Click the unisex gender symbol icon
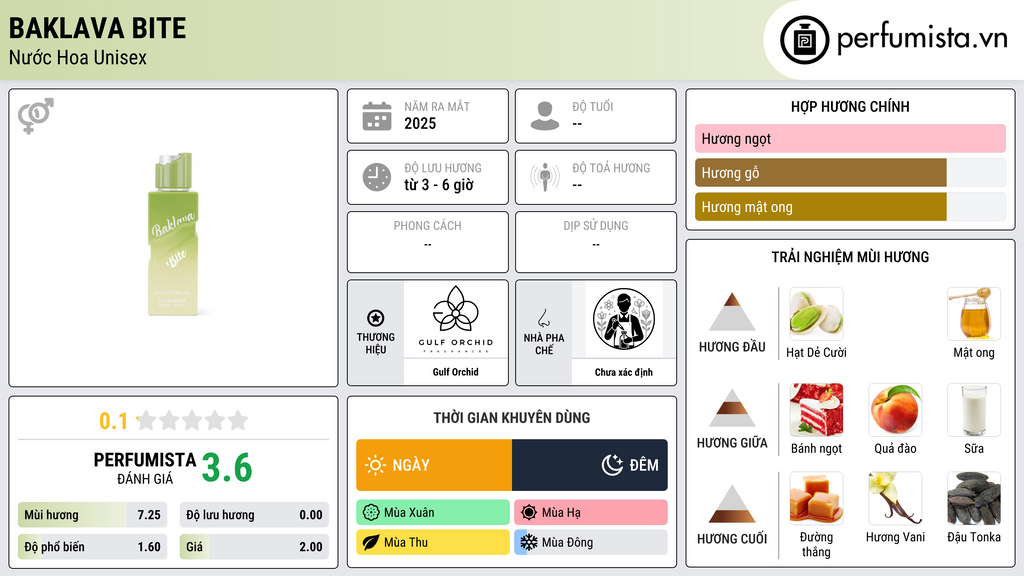The height and width of the screenshot is (576, 1024). (36, 116)
